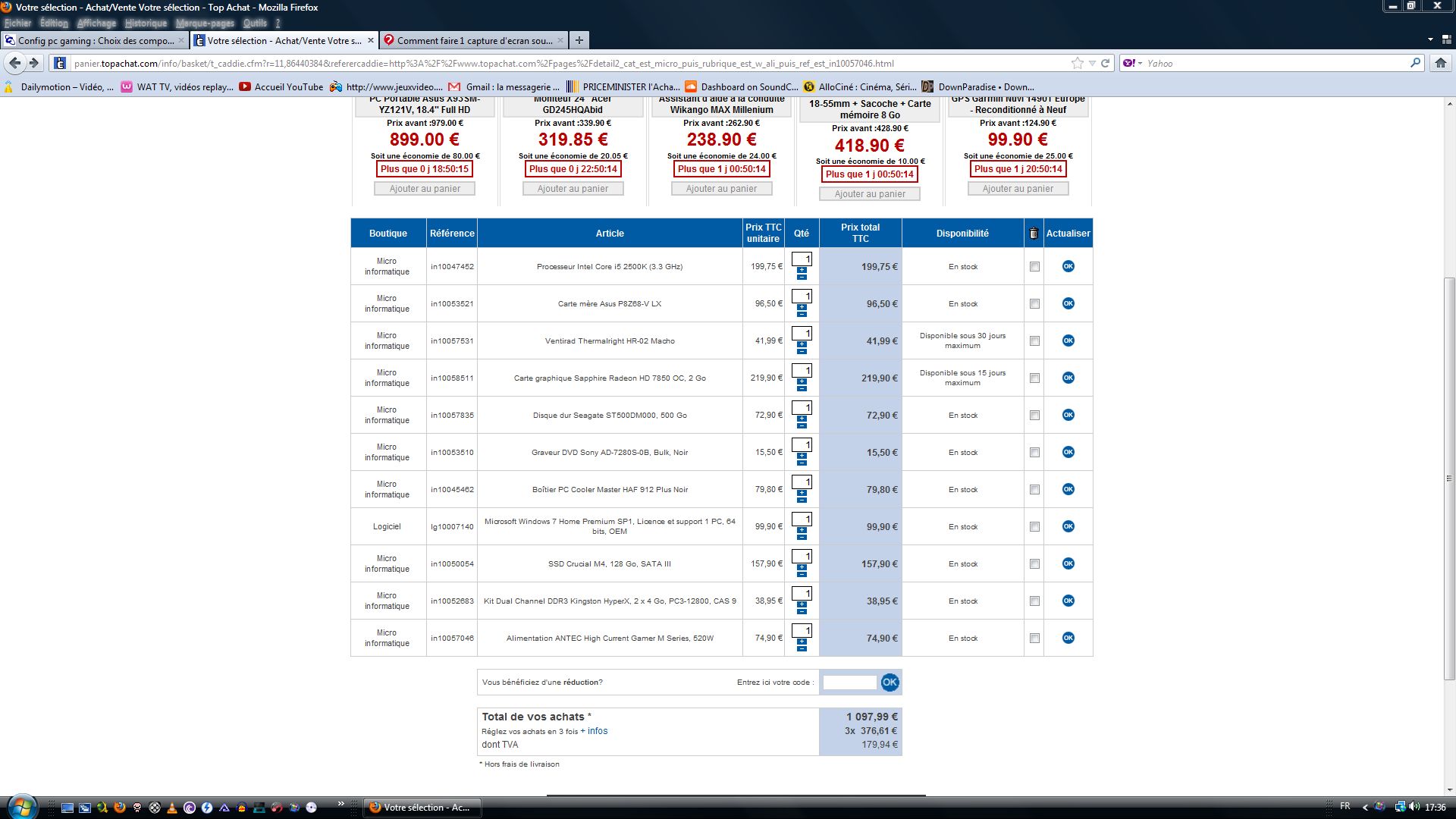This screenshot has width=1456, height=819.
Task: Expand the list all tabs arrow
Action: click(x=1430, y=39)
